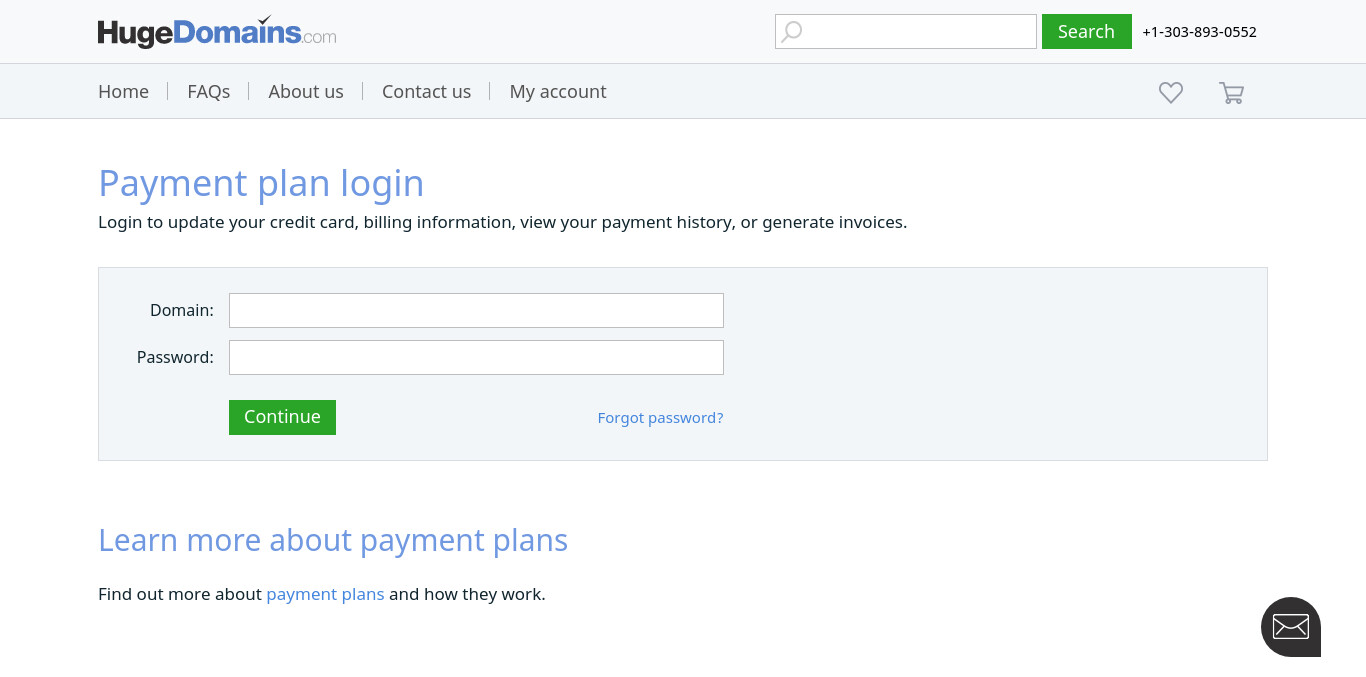
Task: Open the About us page
Action: 306,91
